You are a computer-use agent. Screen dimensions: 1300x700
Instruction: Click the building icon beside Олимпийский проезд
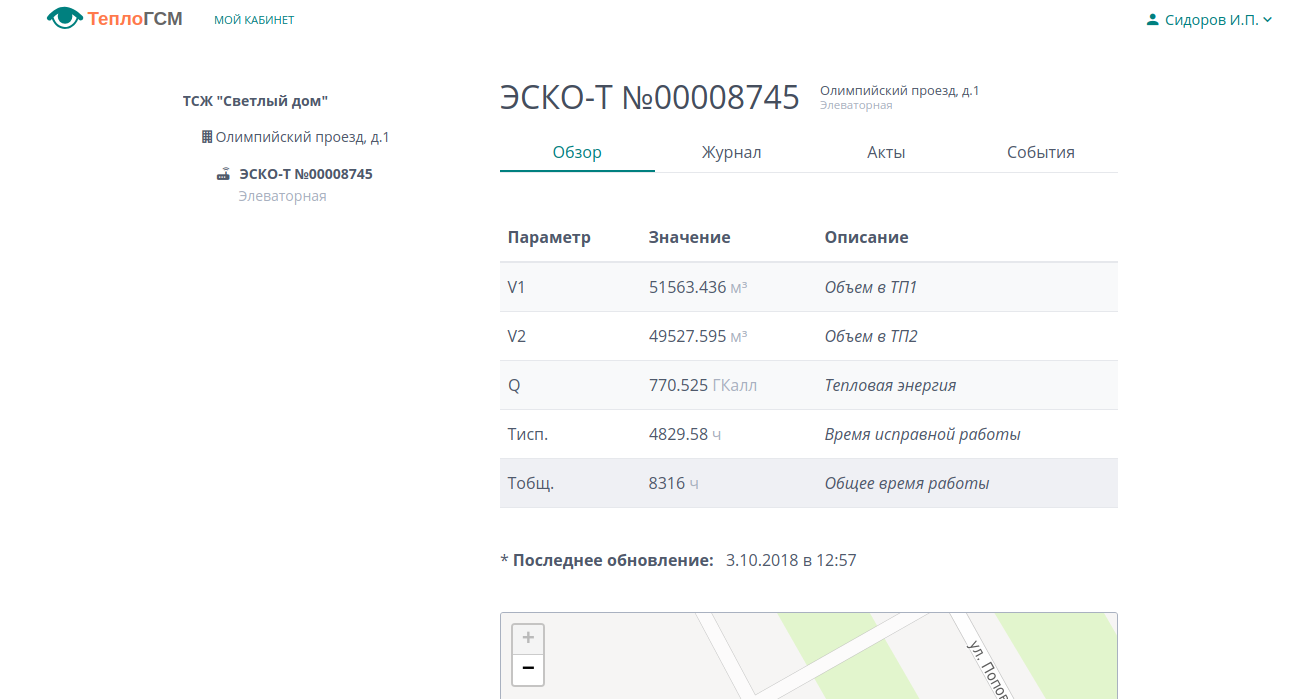pyautogui.click(x=207, y=137)
